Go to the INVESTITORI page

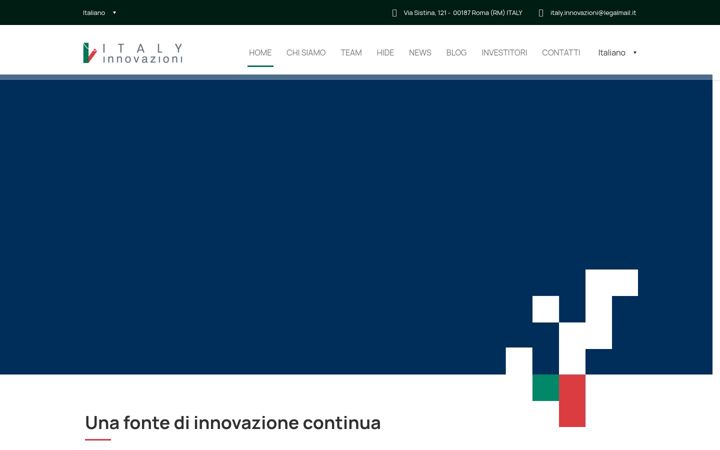[x=504, y=53]
